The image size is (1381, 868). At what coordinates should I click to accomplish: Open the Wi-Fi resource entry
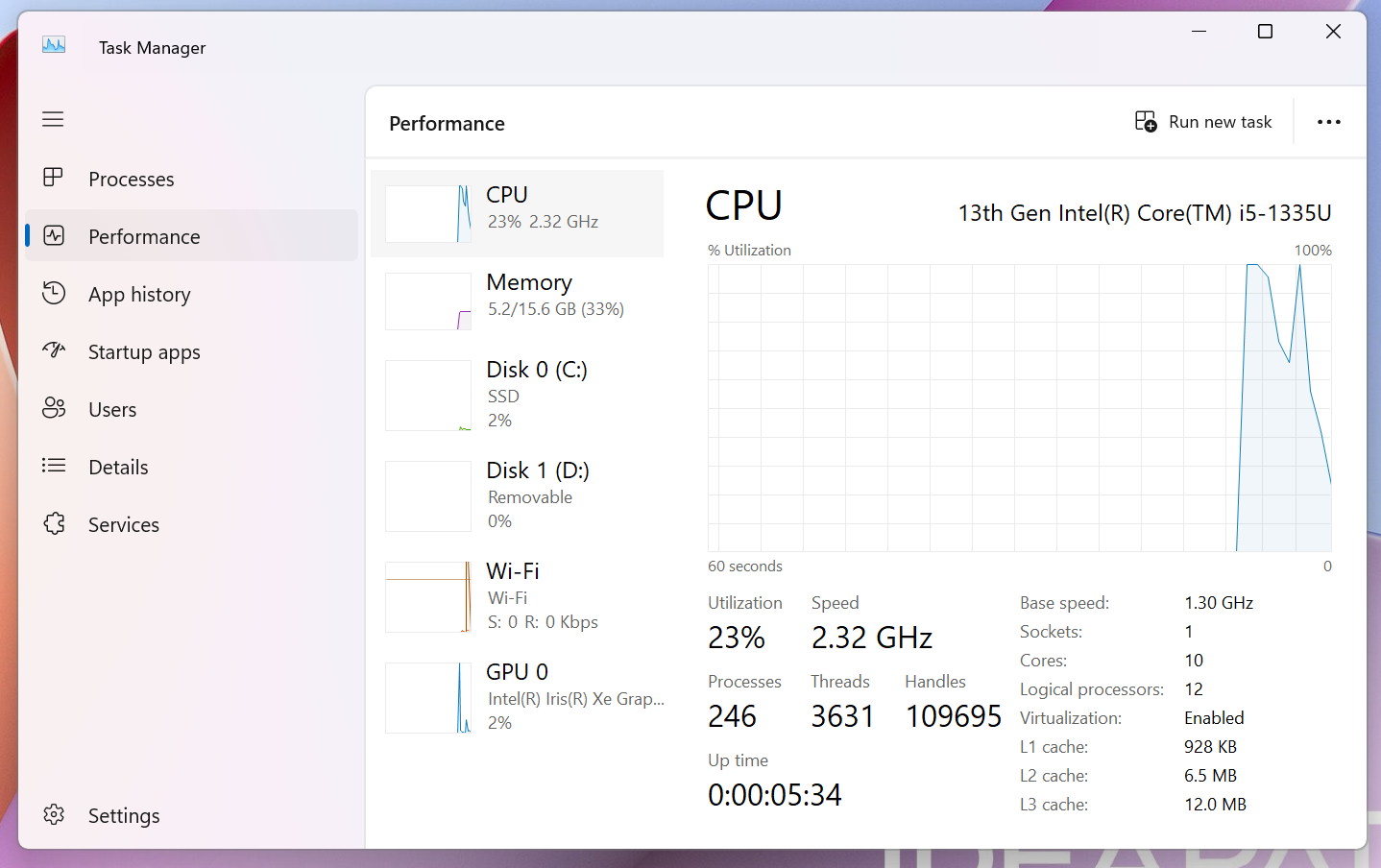point(518,597)
